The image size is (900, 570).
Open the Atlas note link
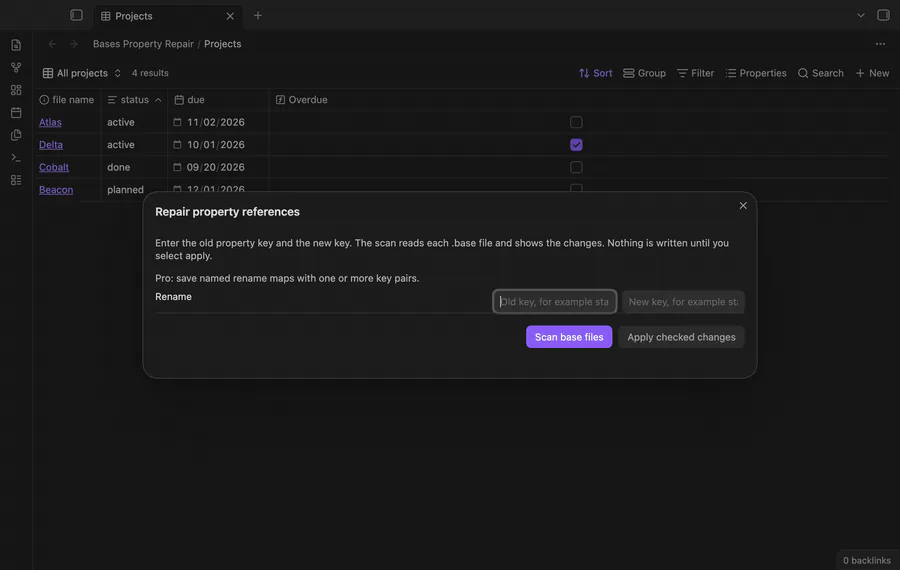[50, 122]
